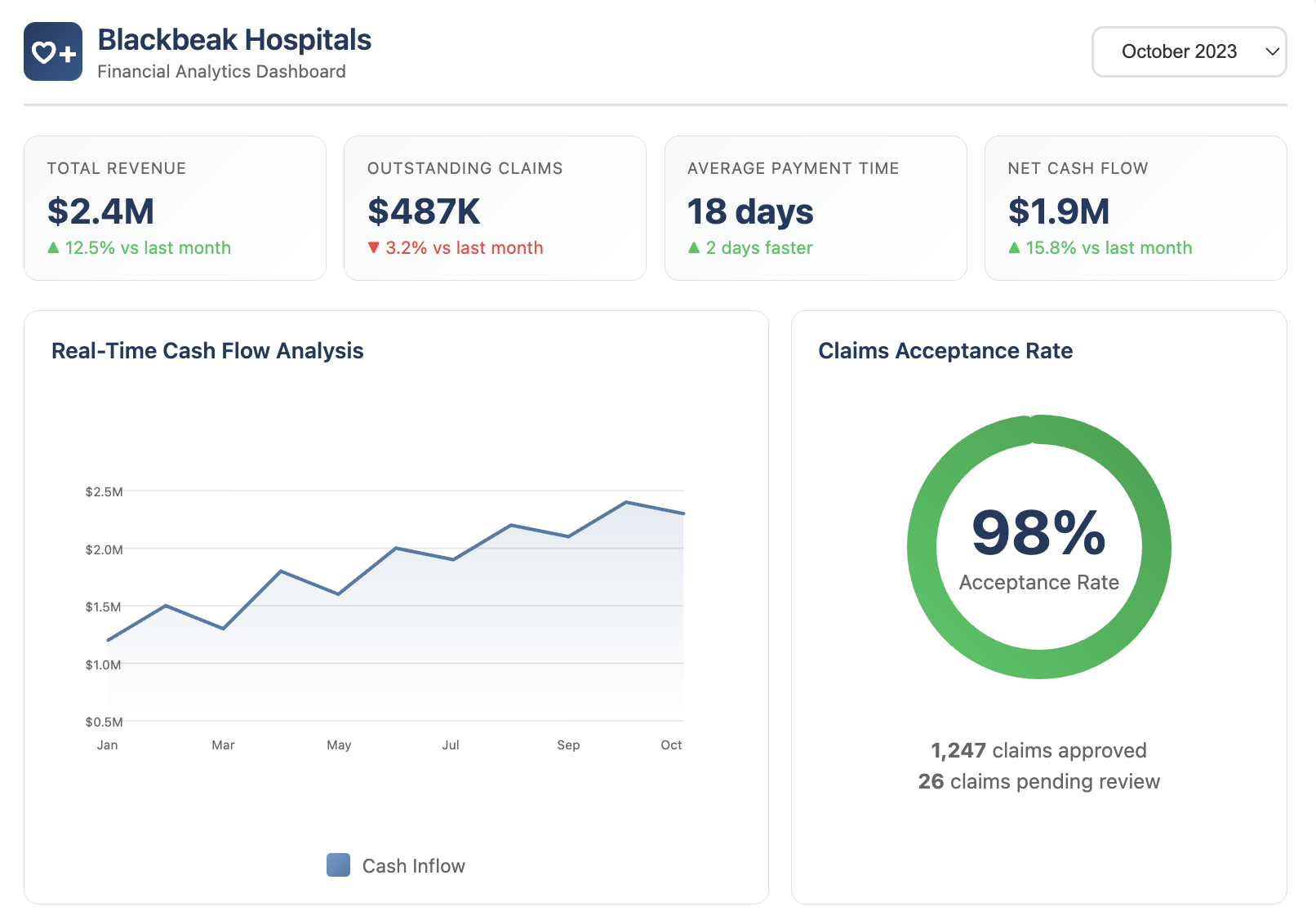Click the $2.5M gridline label
Image resolution: width=1316 pixels, height=911 pixels.
(x=103, y=491)
